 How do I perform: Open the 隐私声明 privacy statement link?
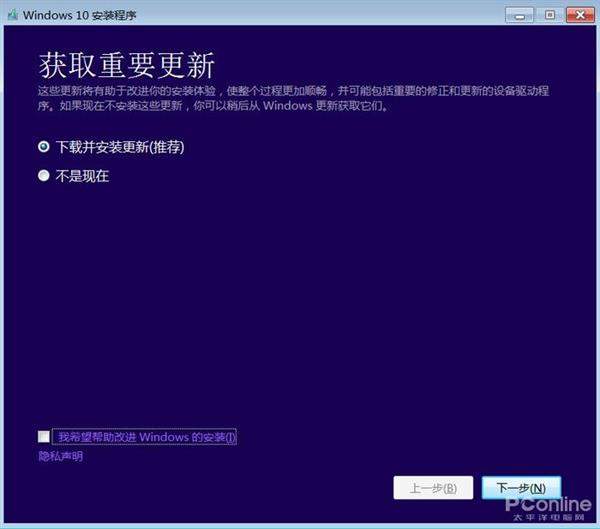click(60, 456)
